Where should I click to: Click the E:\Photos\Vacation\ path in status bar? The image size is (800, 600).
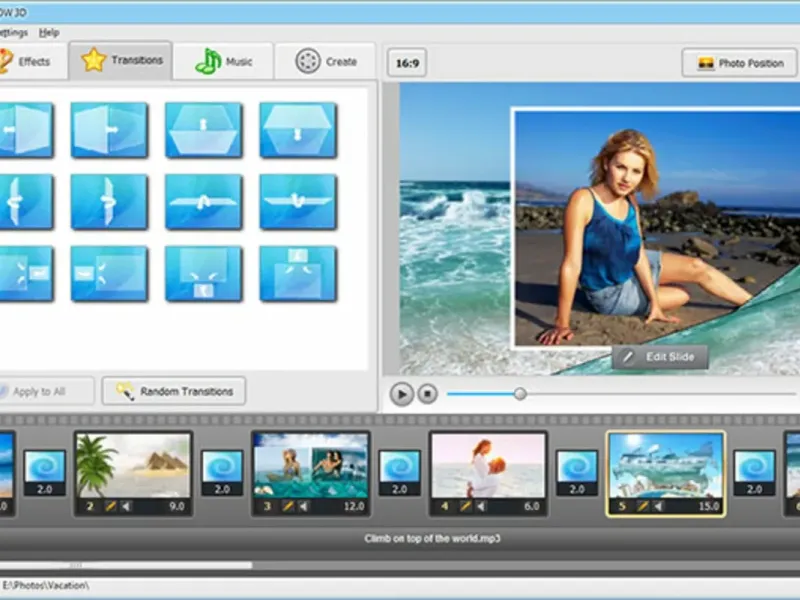(45, 585)
